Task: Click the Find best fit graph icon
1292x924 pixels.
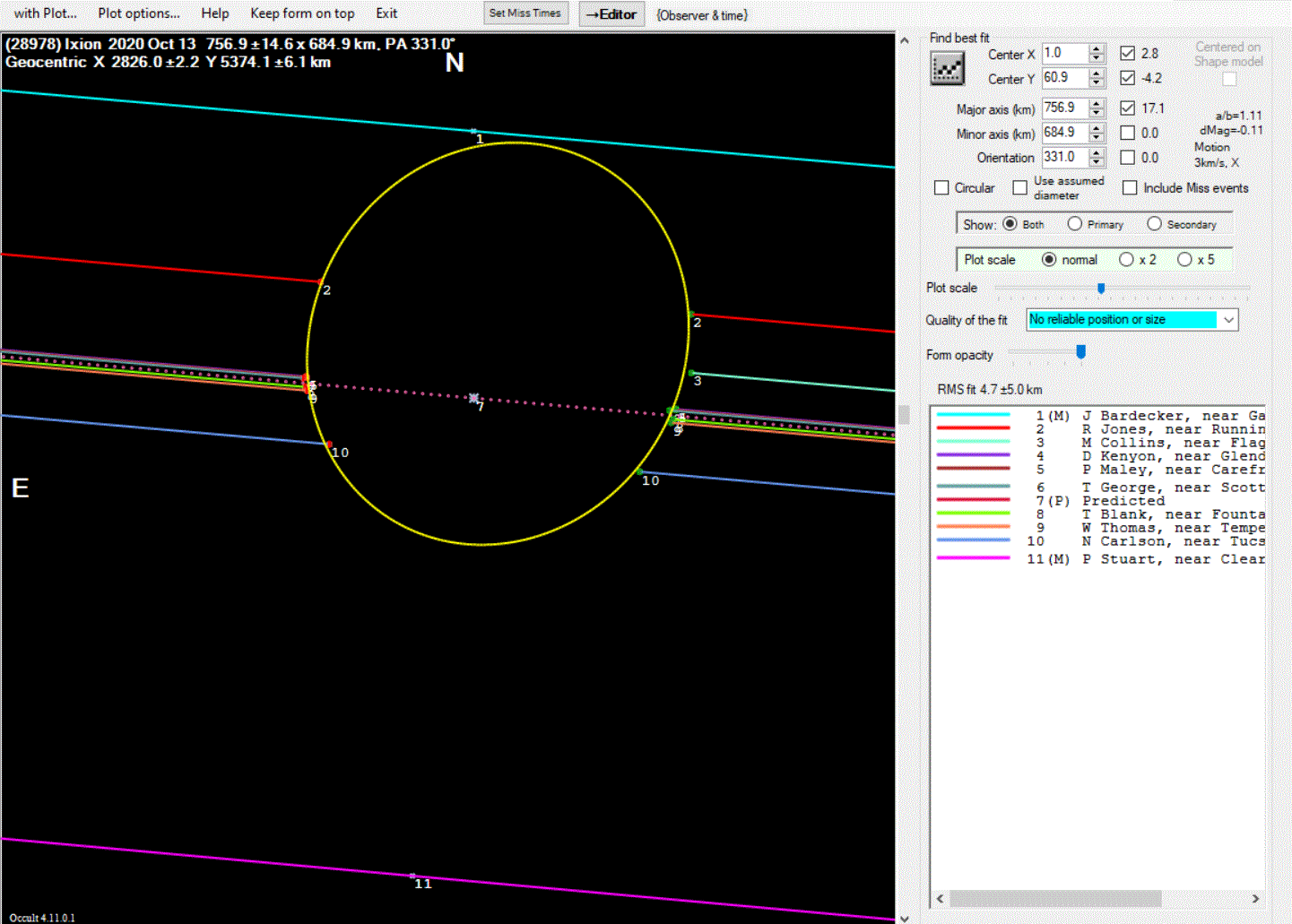Action: coord(947,68)
